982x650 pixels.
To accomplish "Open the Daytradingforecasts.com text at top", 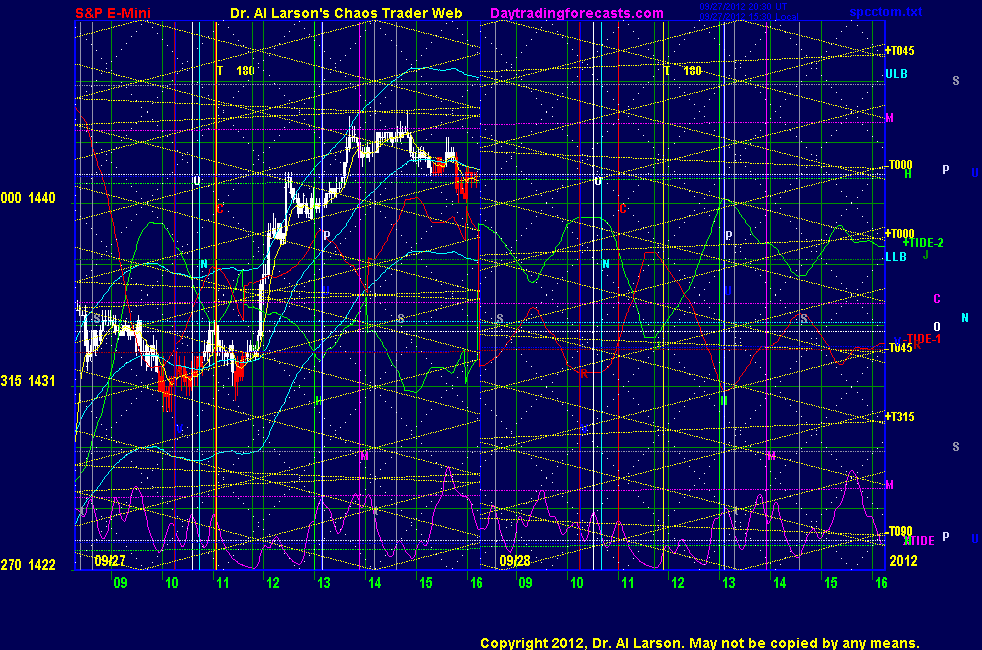I will point(577,13).
